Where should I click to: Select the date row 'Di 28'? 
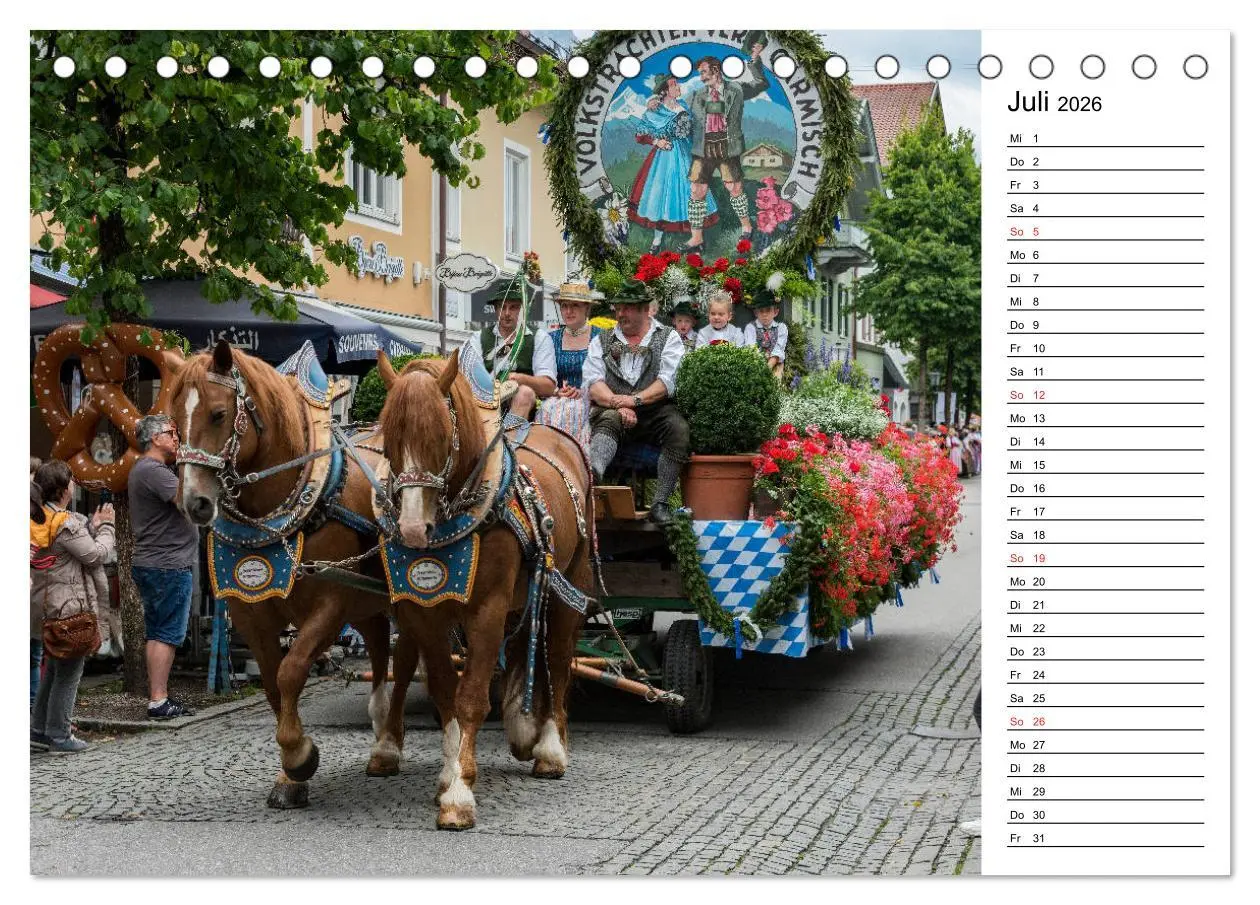pos(1105,768)
